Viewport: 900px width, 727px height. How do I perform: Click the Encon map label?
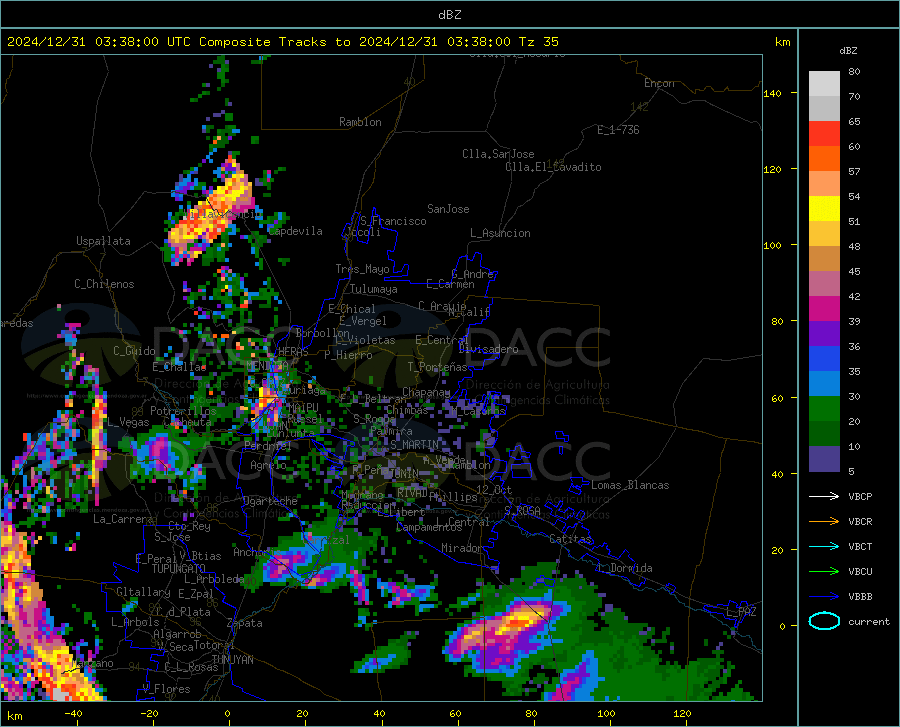click(659, 83)
